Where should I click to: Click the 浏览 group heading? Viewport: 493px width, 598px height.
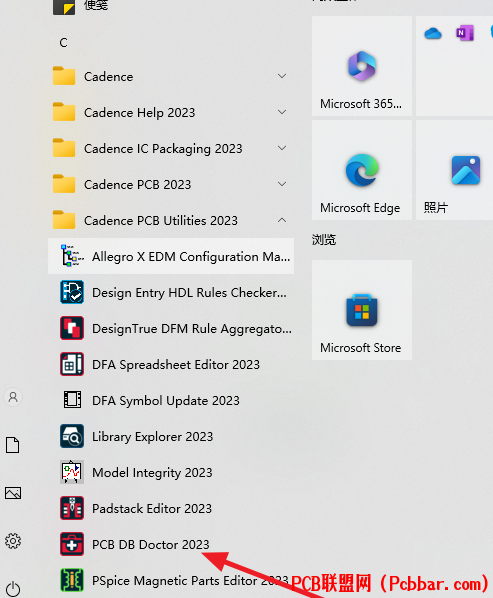coord(324,240)
